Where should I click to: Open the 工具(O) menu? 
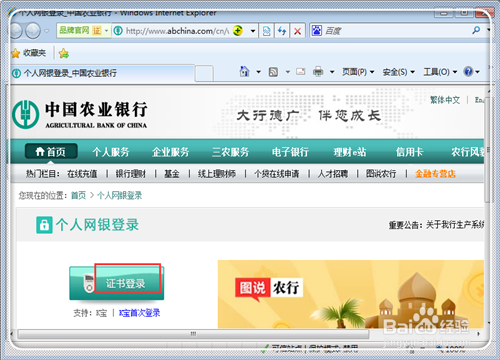440,72
